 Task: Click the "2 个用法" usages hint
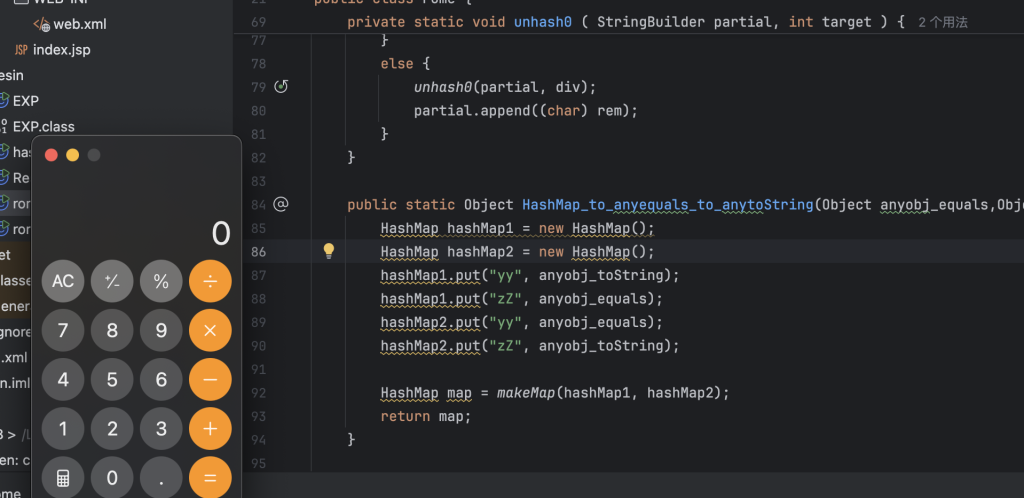(x=943, y=22)
